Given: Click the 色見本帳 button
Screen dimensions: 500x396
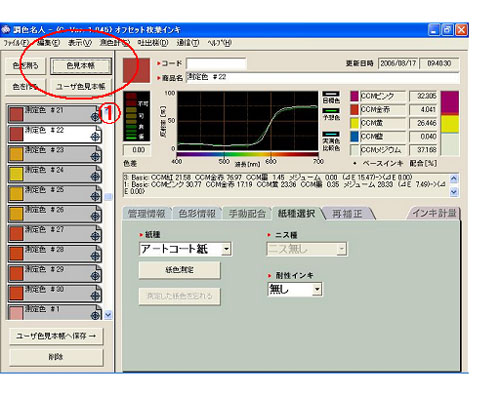Looking at the screenshot, I should [x=81, y=66].
